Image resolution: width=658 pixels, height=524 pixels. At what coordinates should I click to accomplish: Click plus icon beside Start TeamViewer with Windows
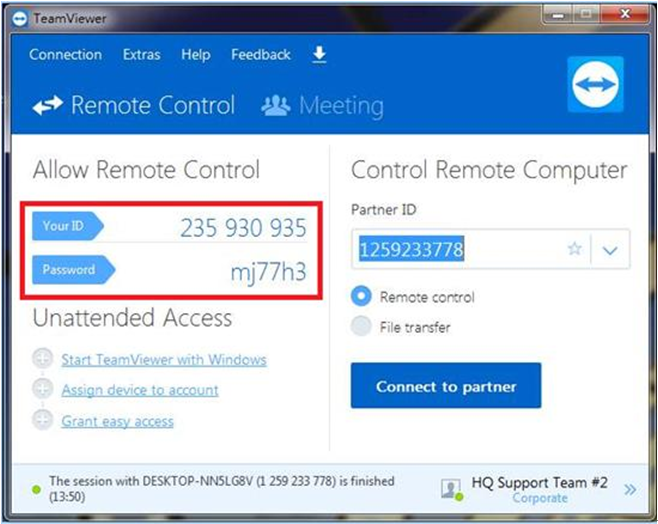pos(43,359)
